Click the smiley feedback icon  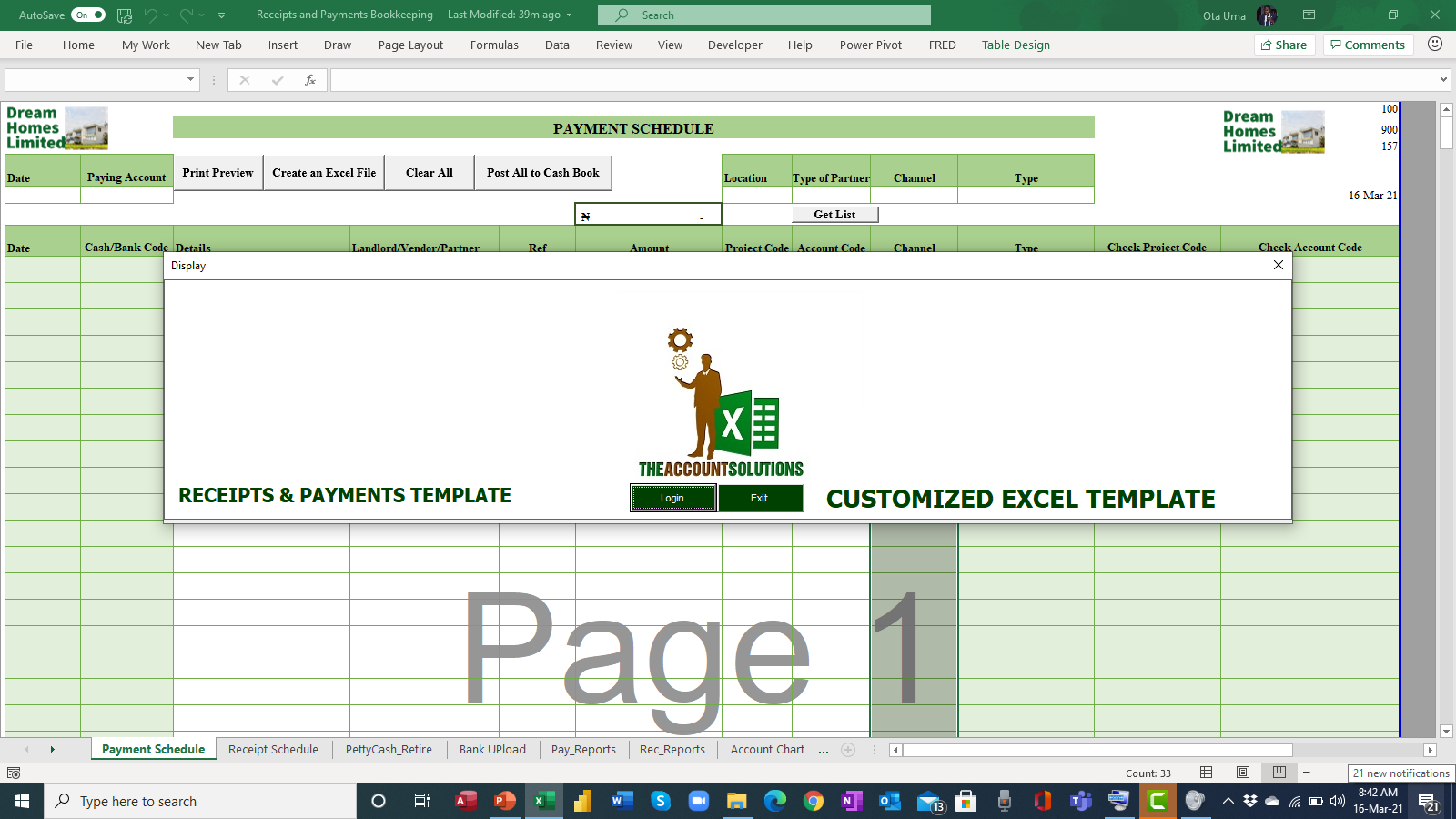[x=1436, y=44]
